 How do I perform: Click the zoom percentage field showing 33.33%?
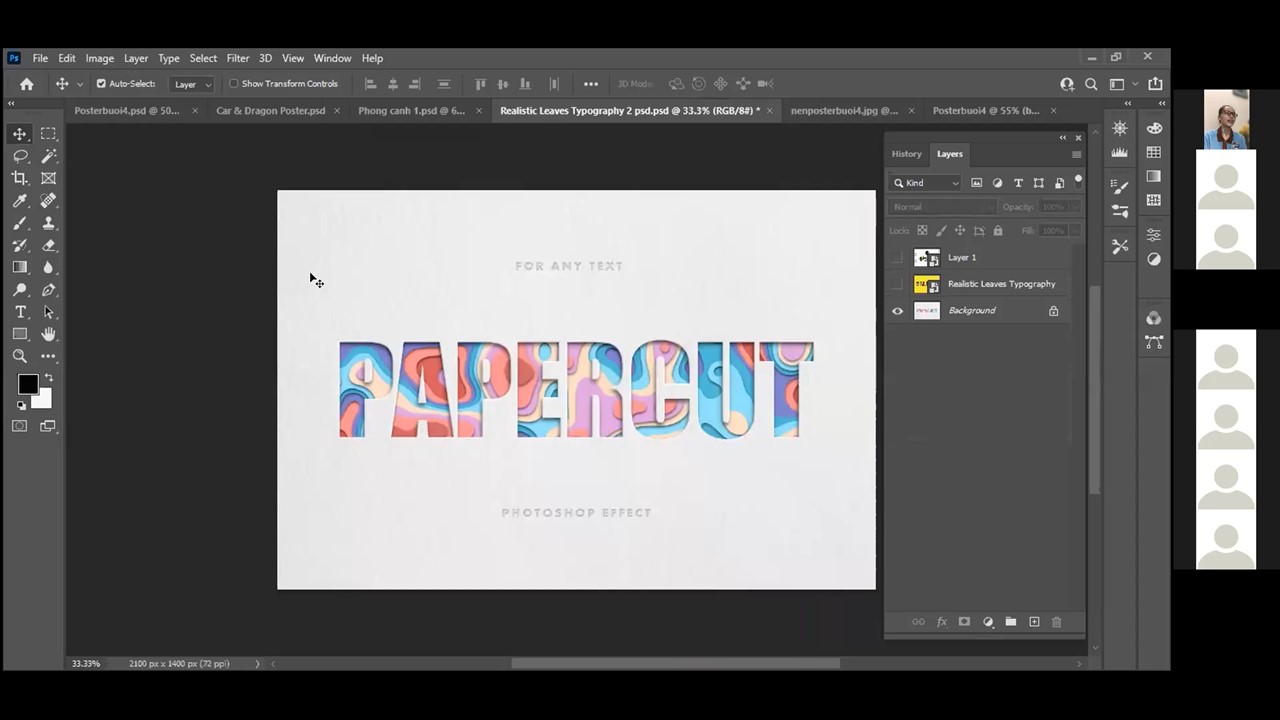86,664
